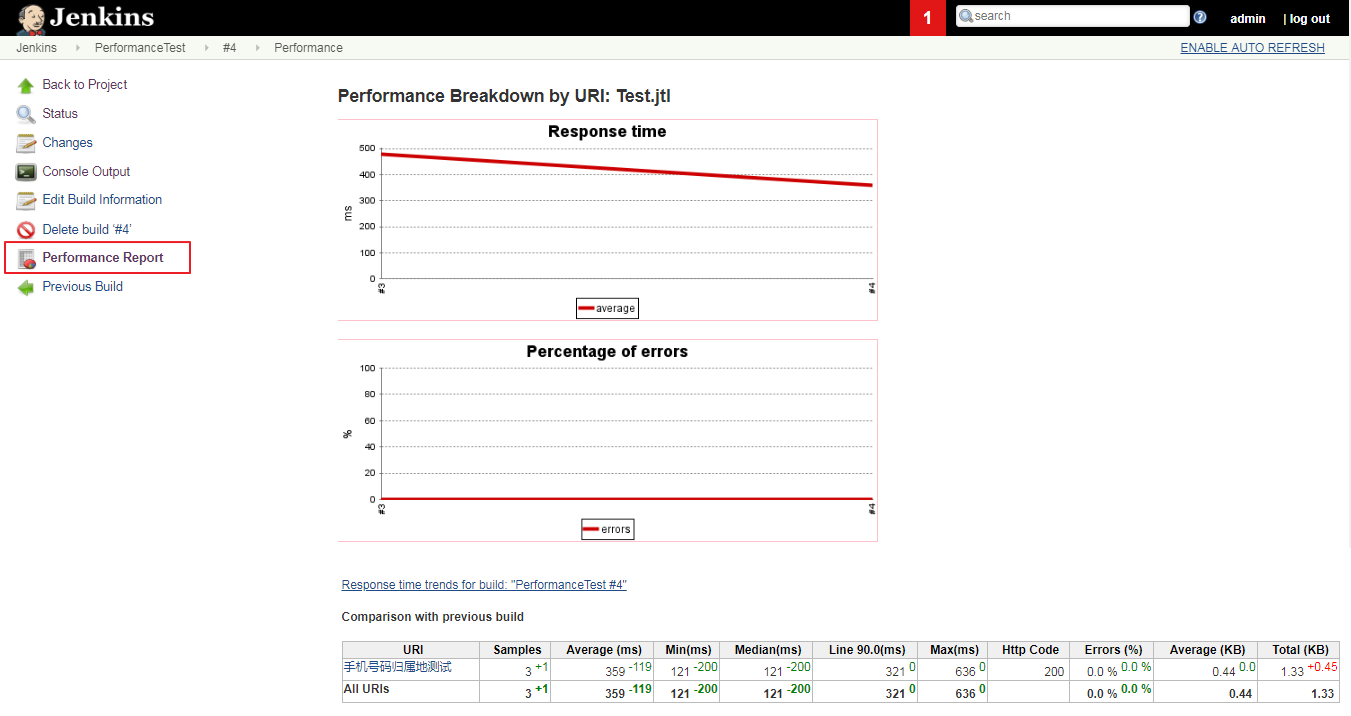Click the Performance Report icon
Image resolution: width=1351 pixels, height=716 pixels.
tap(27, 258)
